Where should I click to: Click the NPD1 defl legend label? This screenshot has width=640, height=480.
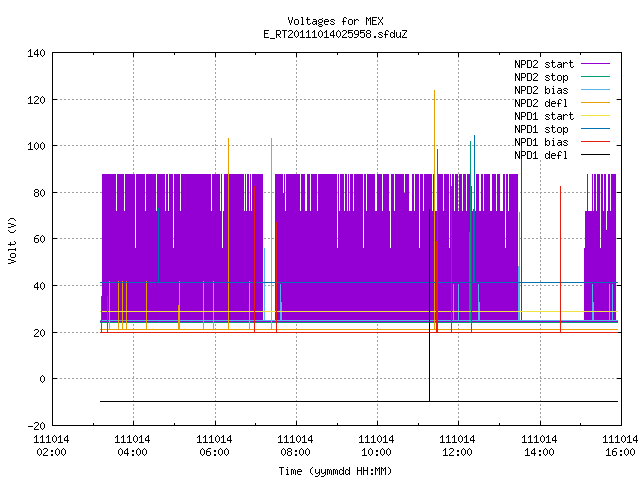coord(541,156)
